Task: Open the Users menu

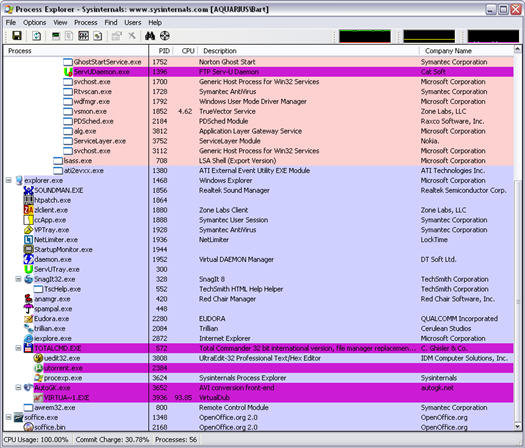Action: coord(133,22)
